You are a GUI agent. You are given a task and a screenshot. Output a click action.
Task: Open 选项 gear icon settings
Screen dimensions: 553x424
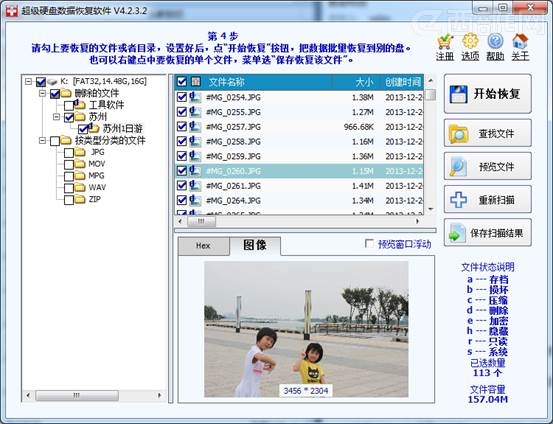470,42
